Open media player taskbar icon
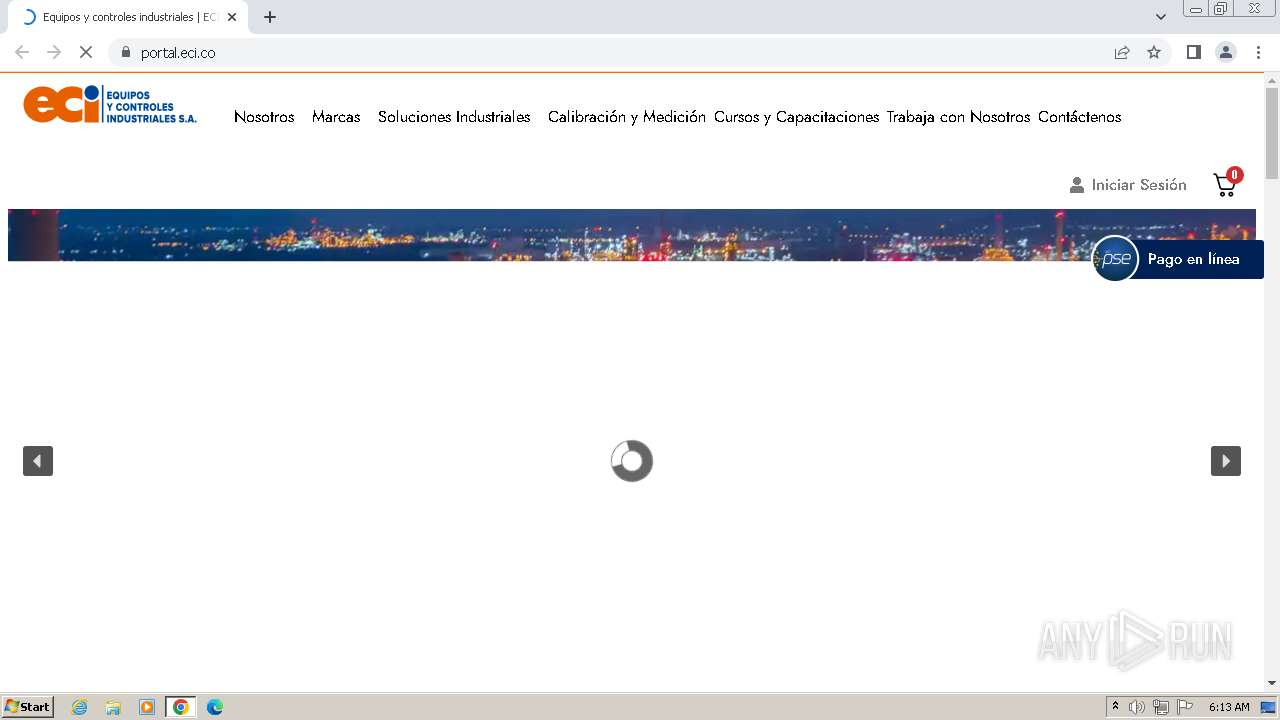Image resolution: width=1280 pixels, height=720 pixels. 147,707
